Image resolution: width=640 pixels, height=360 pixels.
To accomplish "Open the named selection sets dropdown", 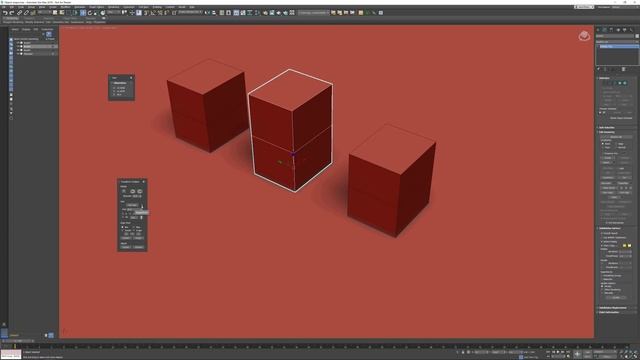I will click(190, 13).
